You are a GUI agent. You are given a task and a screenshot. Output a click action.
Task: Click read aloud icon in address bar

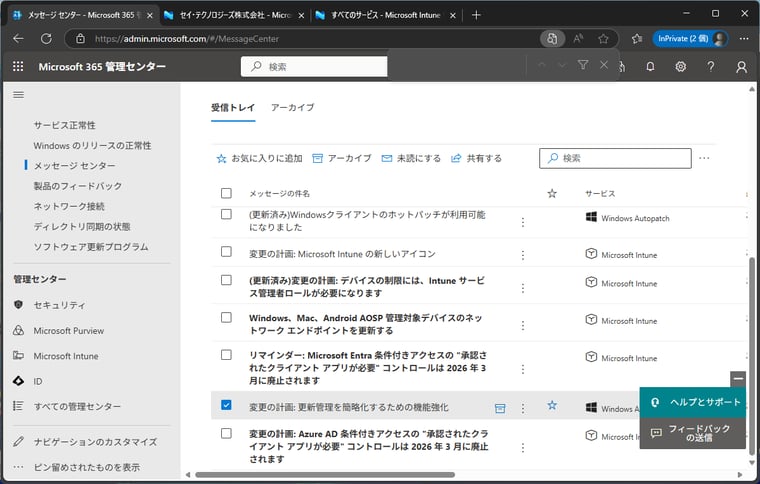(578, 39)
